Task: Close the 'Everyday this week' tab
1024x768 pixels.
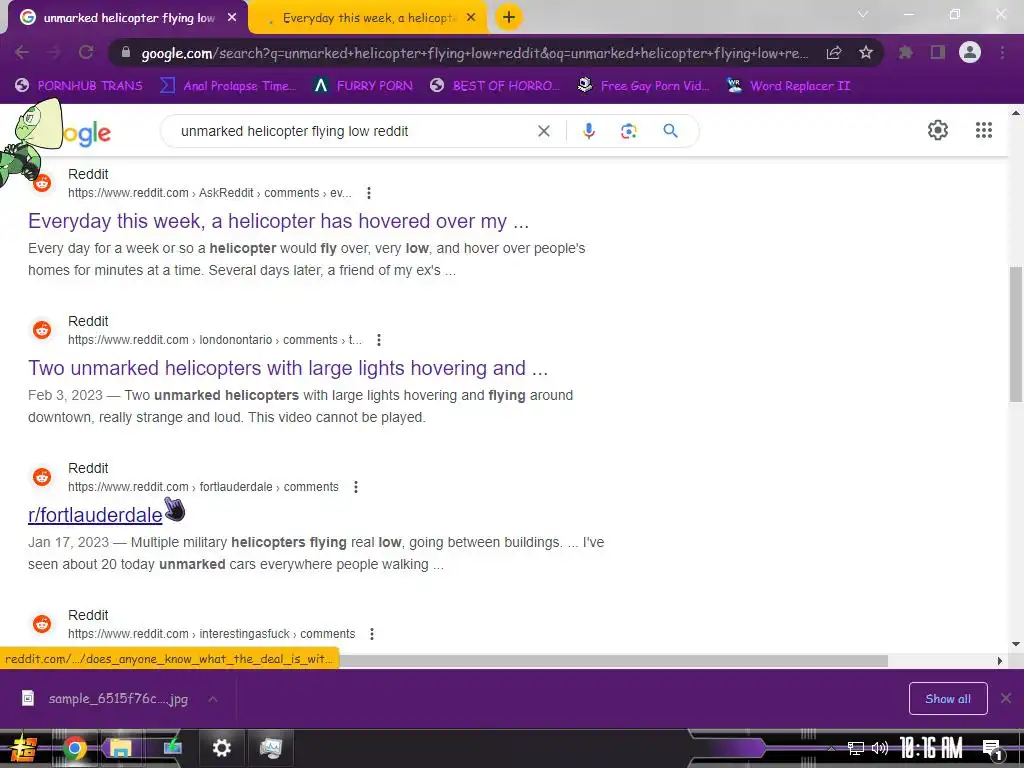Action: tap(471, 18)
